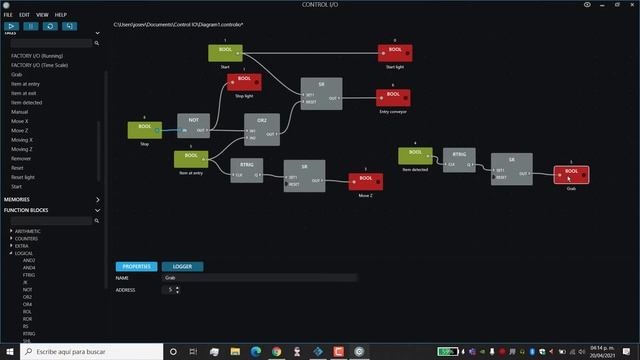Click the ADDRESS stepper field

[x=171, y=290]
